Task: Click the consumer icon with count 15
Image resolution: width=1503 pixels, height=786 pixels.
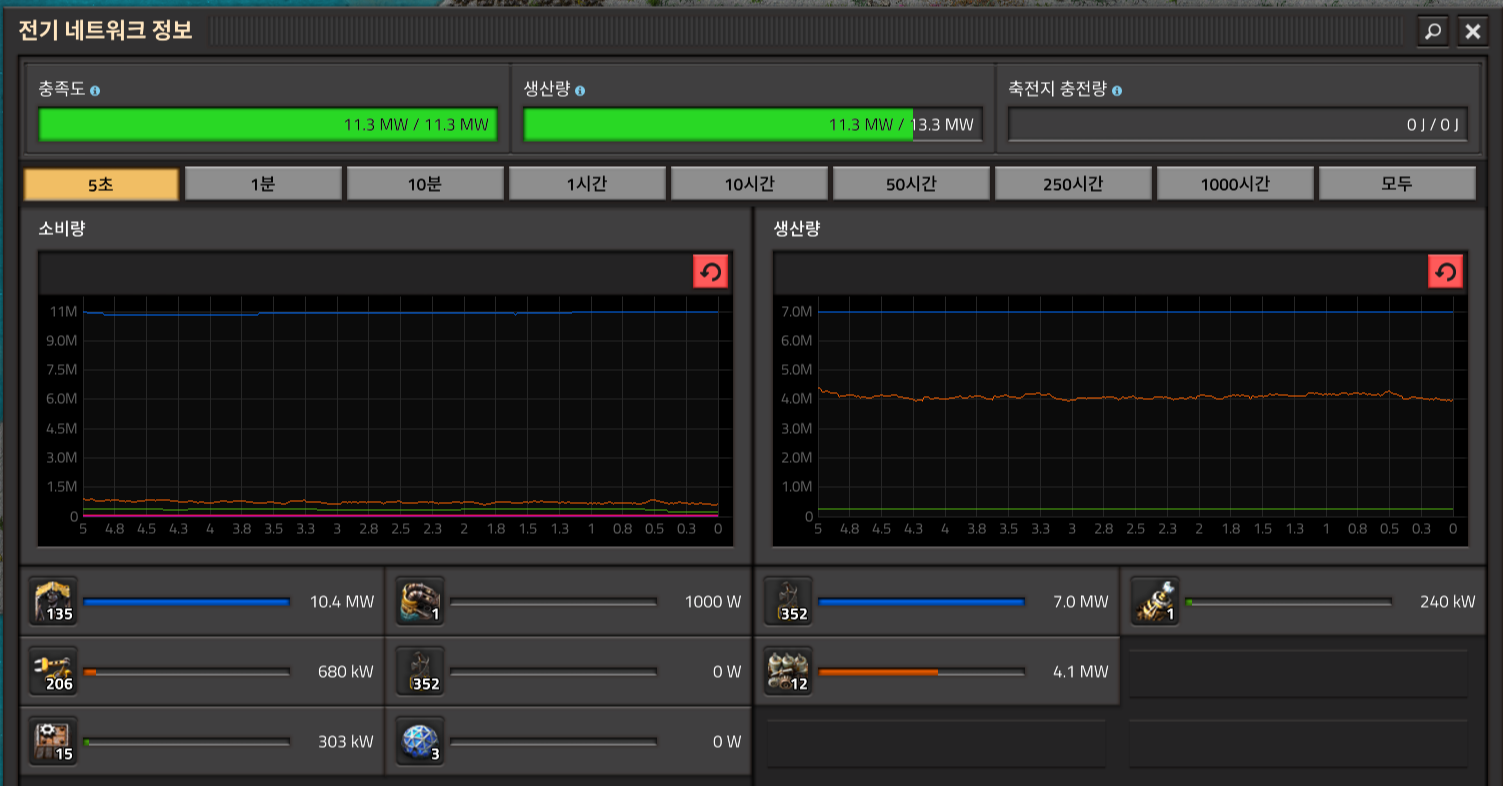Action: (53, 742)
